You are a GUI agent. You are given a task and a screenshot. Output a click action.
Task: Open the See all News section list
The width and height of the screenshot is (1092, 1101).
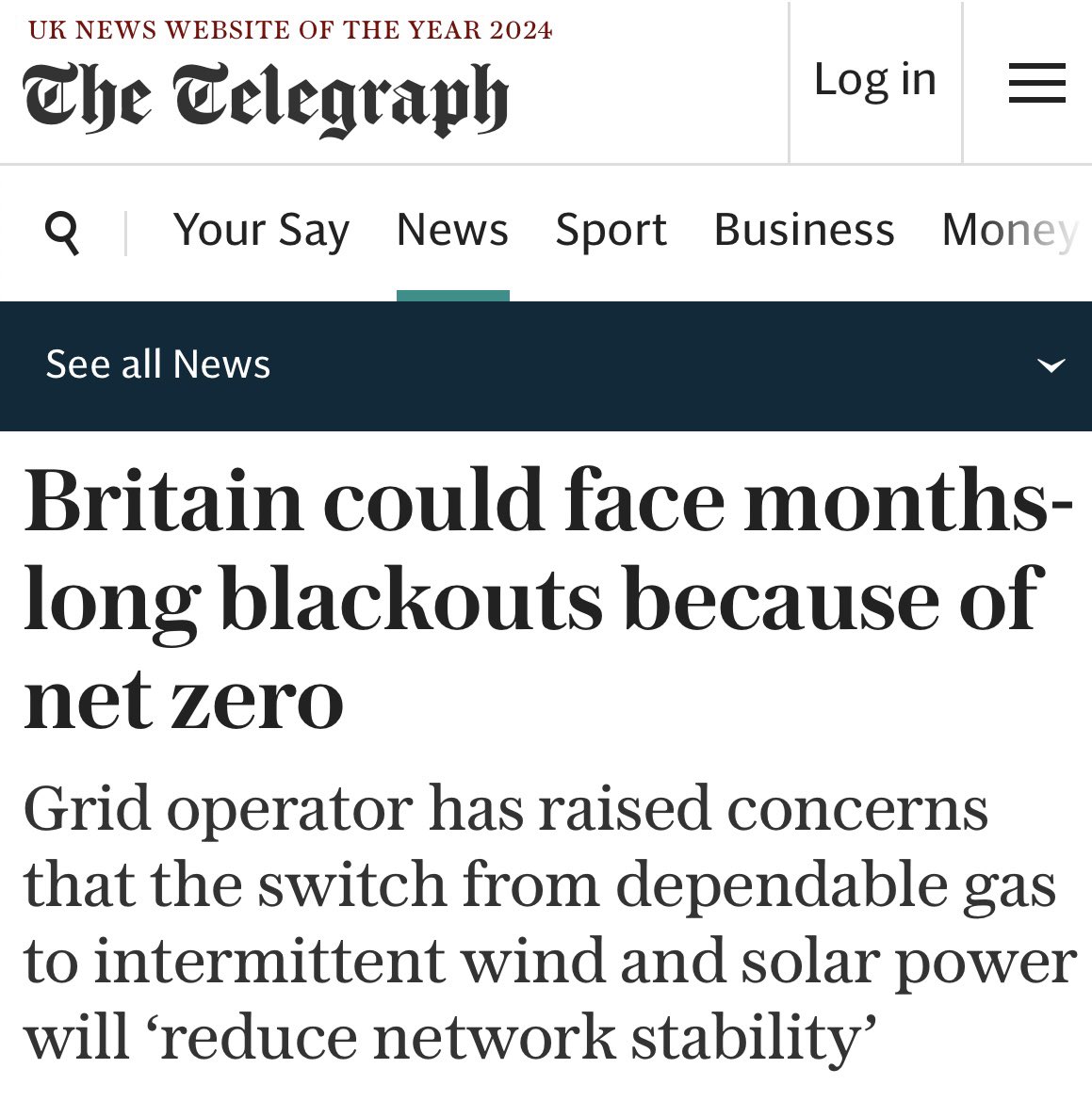click(157, 365)
